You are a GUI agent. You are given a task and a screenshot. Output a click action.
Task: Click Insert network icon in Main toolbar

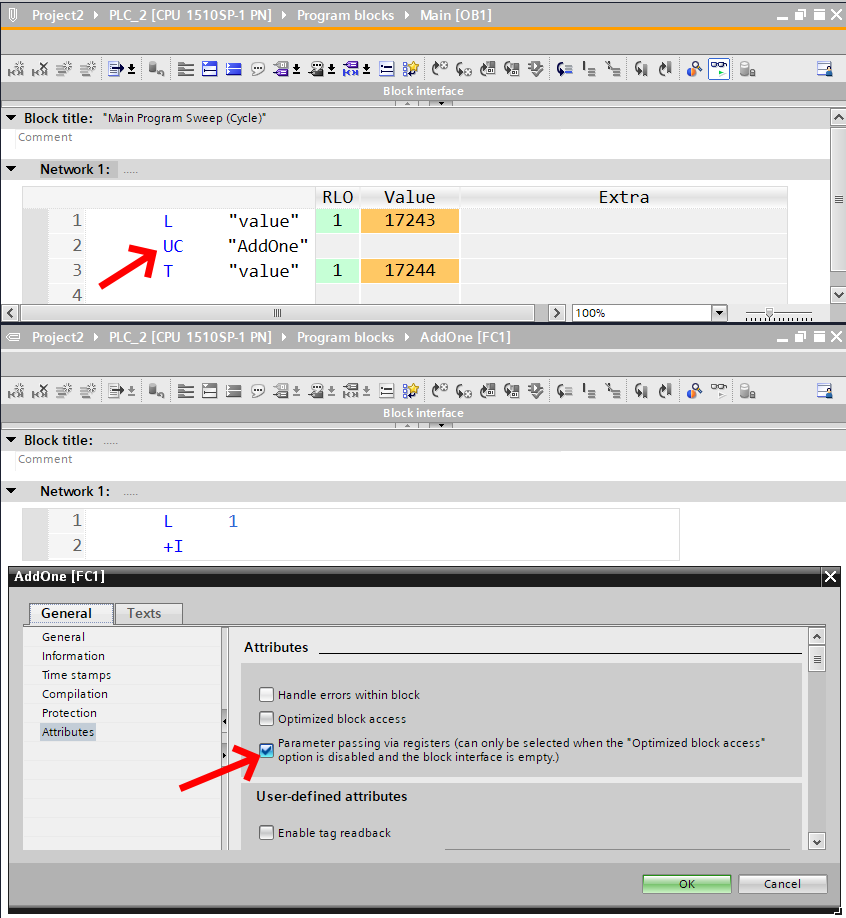[x=16, y=70]
